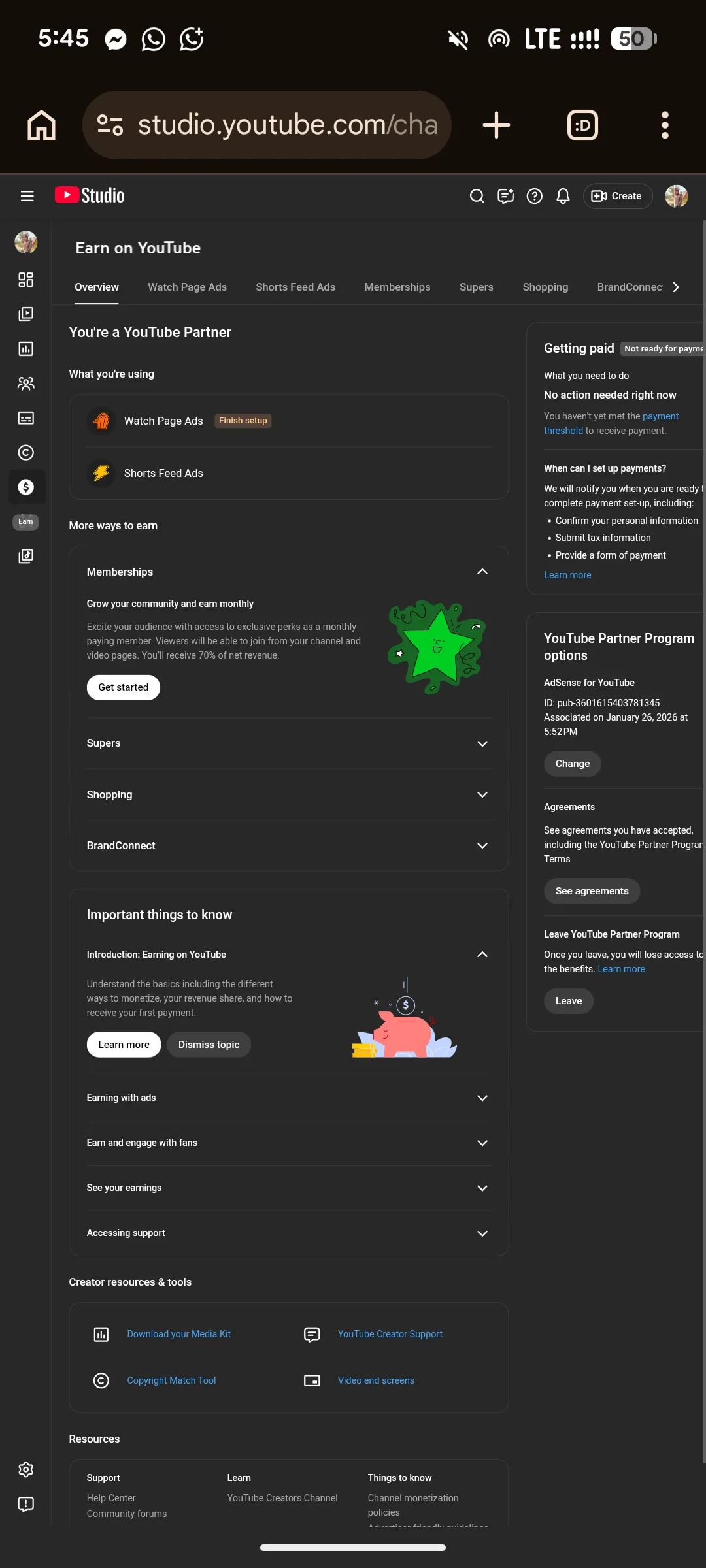Image resolution: width=706 pixels, height=1568 pixels.
Task: Switch to the BrandConnect tab
Action: pyautogui.click(x=630, y=287)
